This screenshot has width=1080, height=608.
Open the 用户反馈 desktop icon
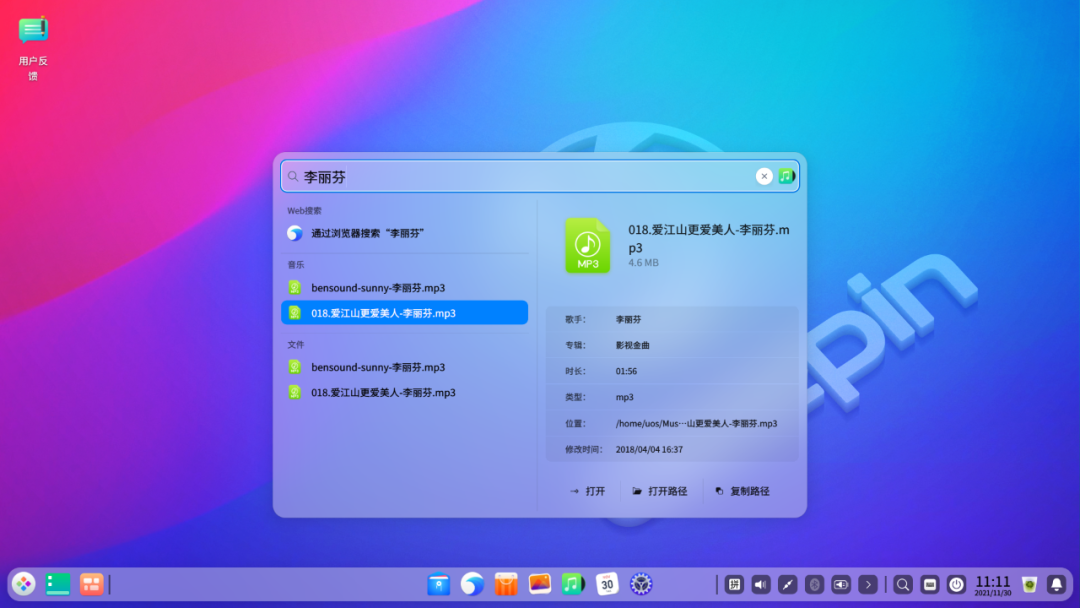(32, 47)
